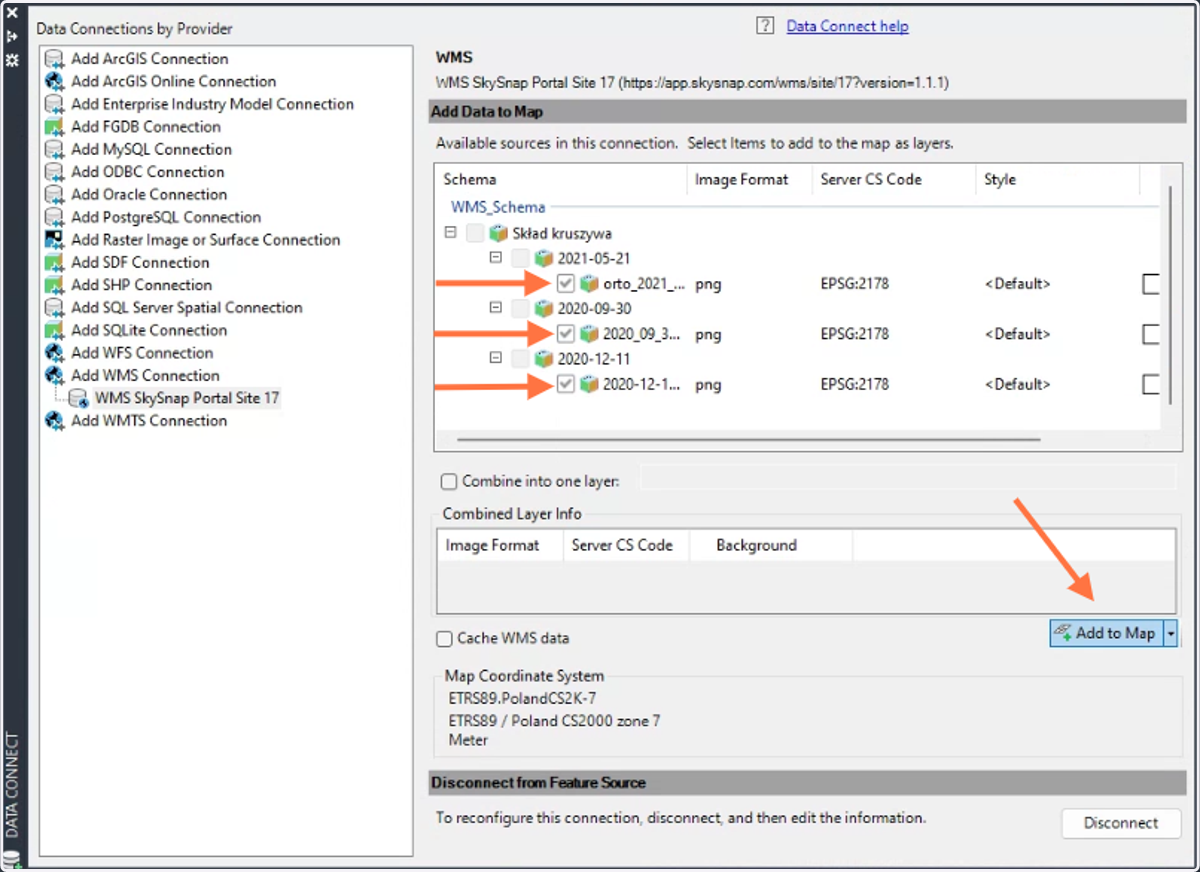This screenshot has height=872, width=1200.
Task: Toggle the Skład kruszywa group checkbox
Action: coord(475,233)
